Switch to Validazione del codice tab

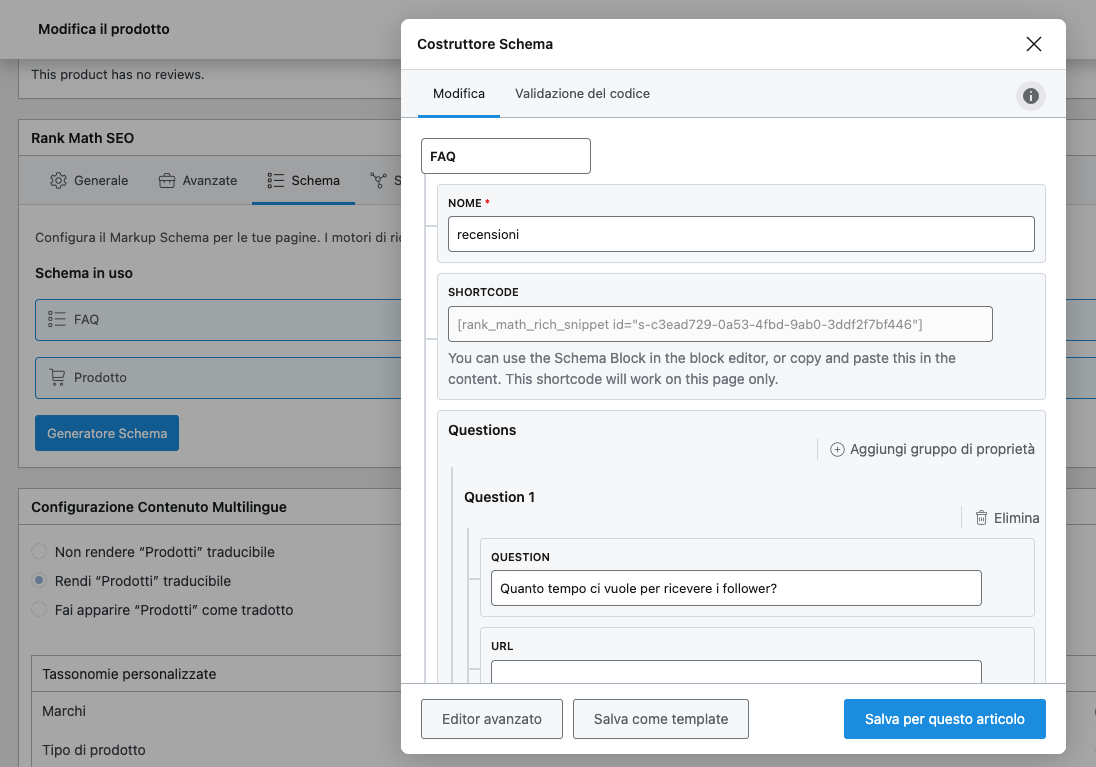pos(582,94)
